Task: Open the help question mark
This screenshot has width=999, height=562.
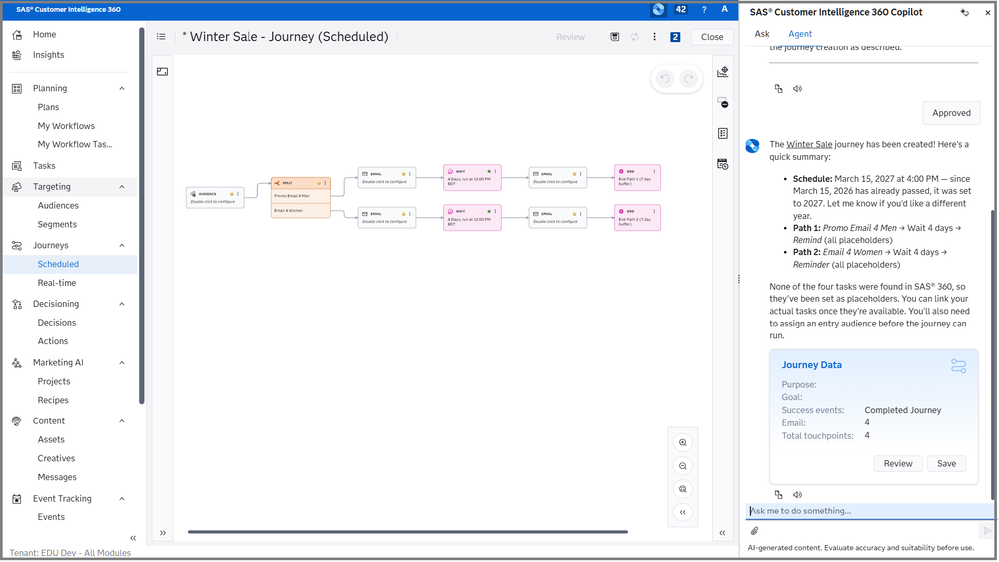Action: [x=704, y=10]
